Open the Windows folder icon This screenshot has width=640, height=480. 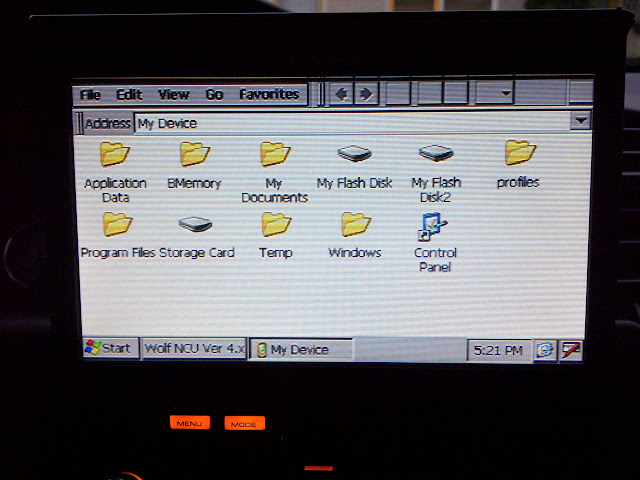[356, 224]
